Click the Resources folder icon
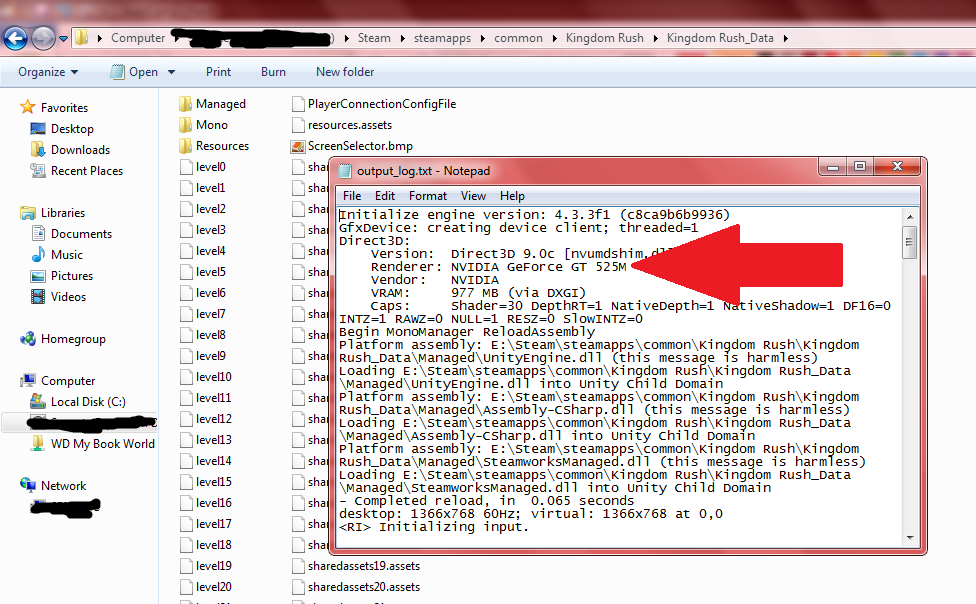The width and height of the screenshot is (976, 604). tap(185, 146)
